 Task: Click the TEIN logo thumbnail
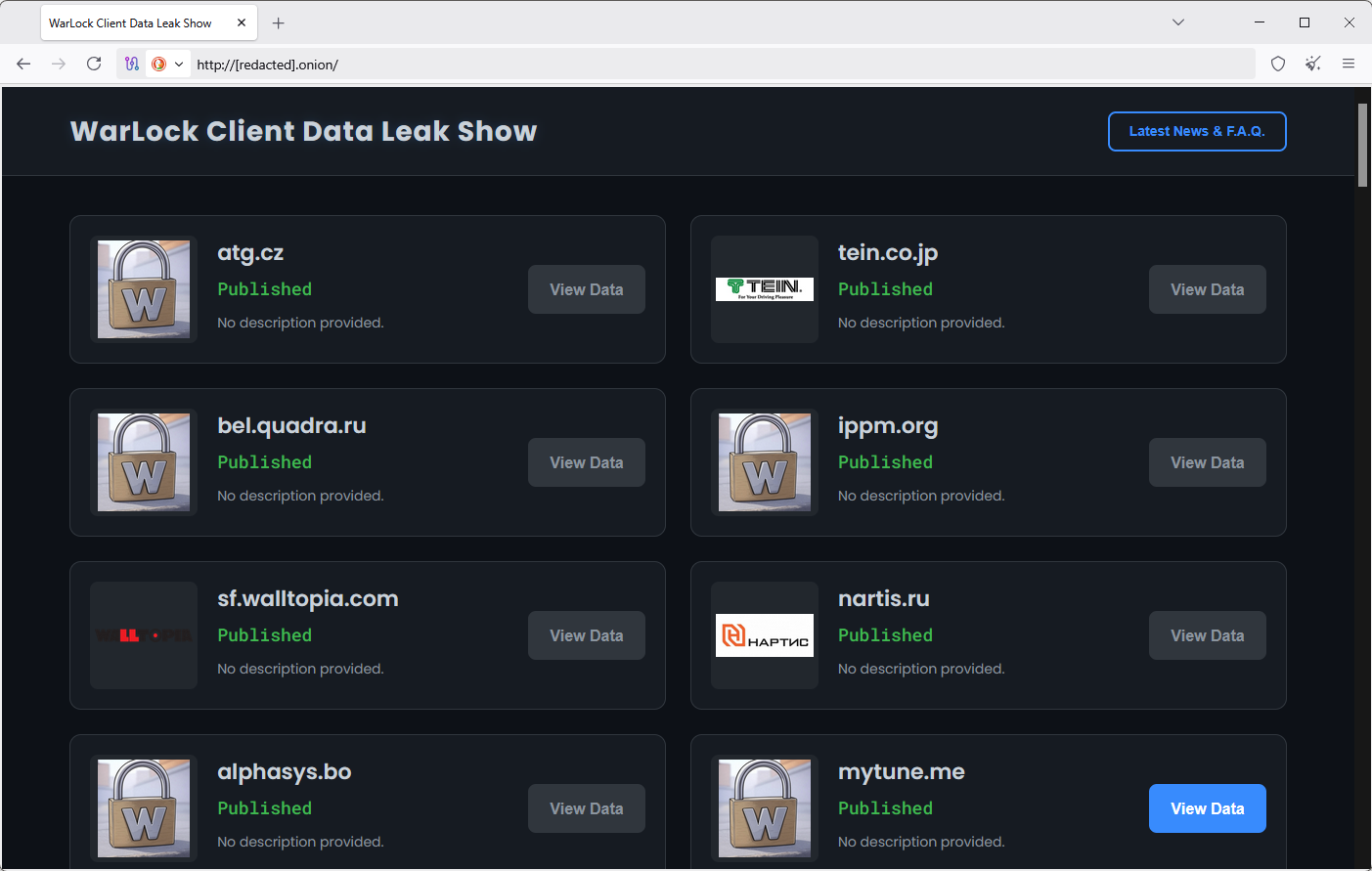765,289
